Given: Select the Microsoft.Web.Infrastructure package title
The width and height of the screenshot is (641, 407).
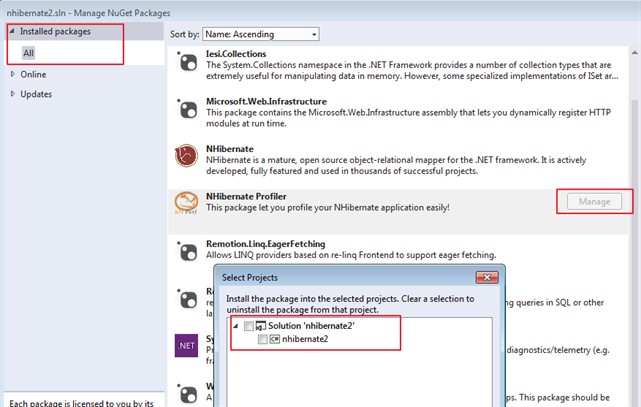Looking at the screenshot, I should click(x=266, y=101).
